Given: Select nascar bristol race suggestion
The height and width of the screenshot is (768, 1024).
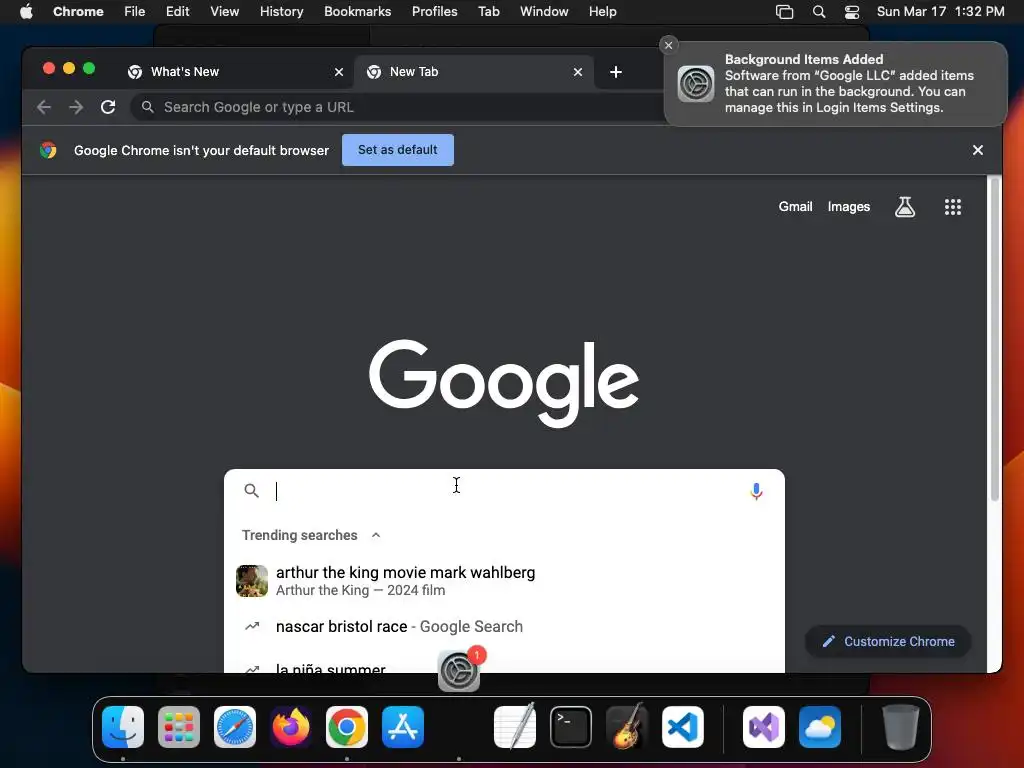Looking at the screenshot, I should 504,627.
